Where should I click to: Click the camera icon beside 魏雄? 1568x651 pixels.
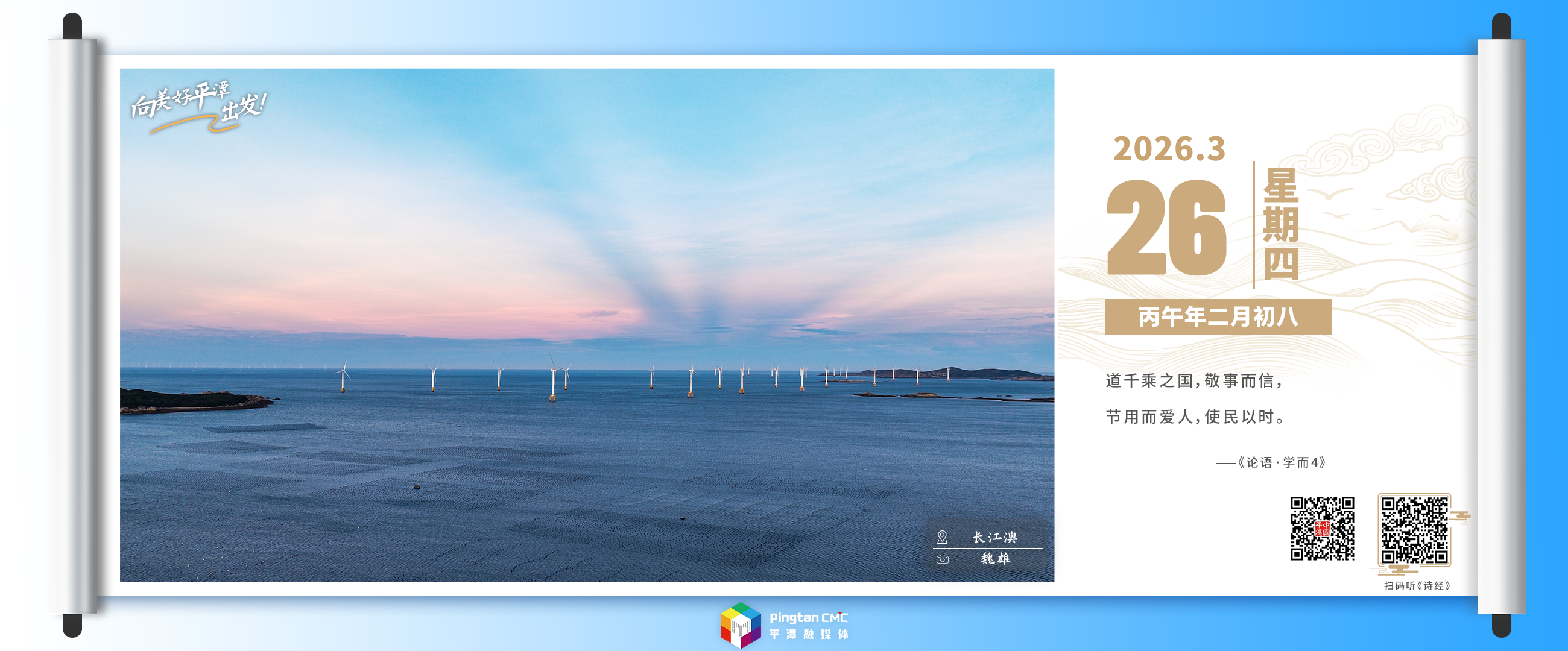click(942, 559)
